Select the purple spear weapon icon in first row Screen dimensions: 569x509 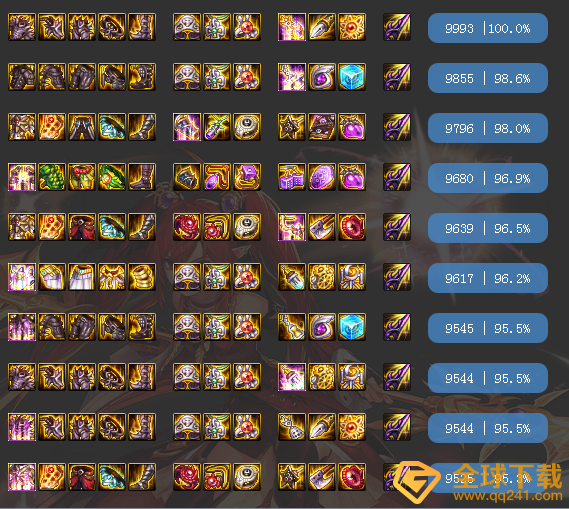397,27
